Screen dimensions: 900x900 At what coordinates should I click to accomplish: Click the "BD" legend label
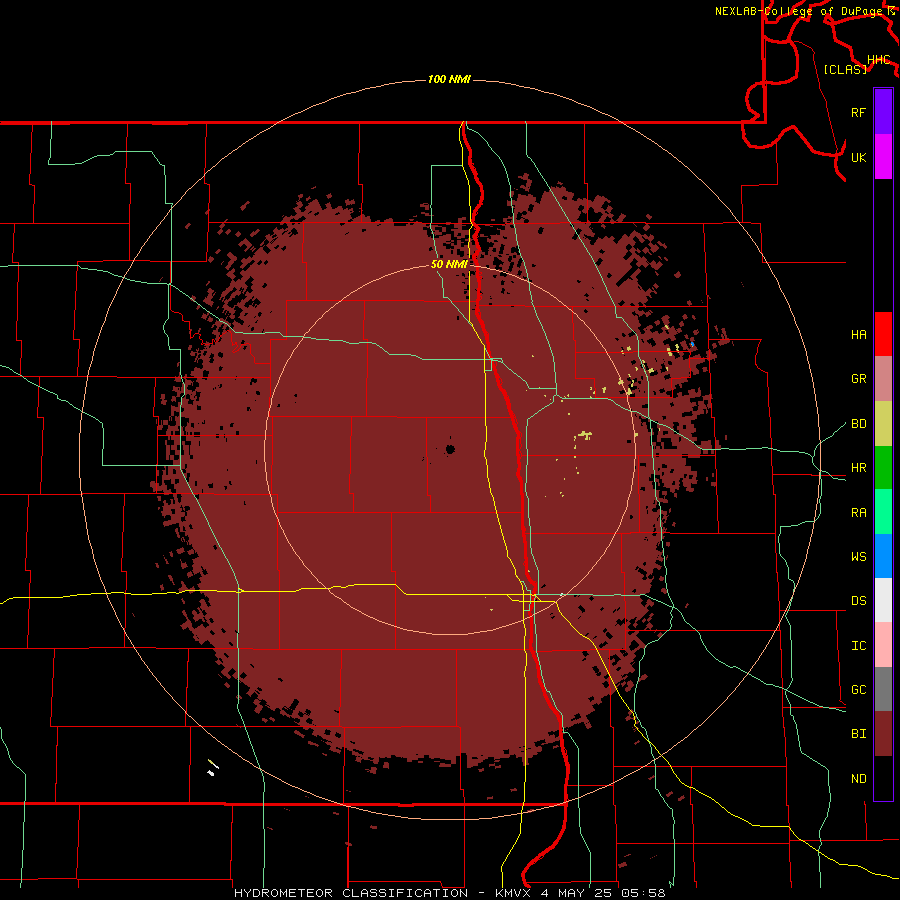click(858, 424)
